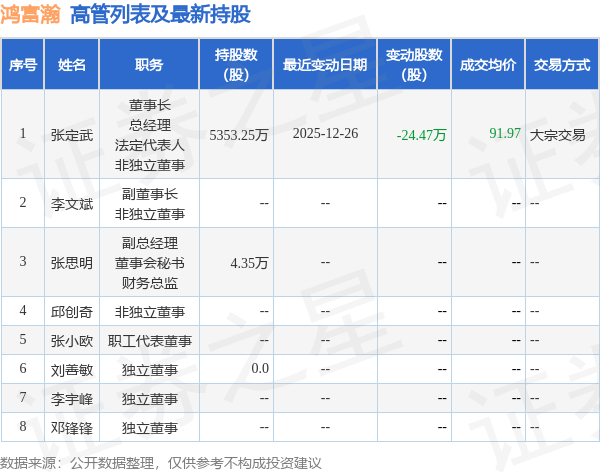Click the 董事长 title in row 1
This screenshot has width=600, height=472.
pos(150,105)
